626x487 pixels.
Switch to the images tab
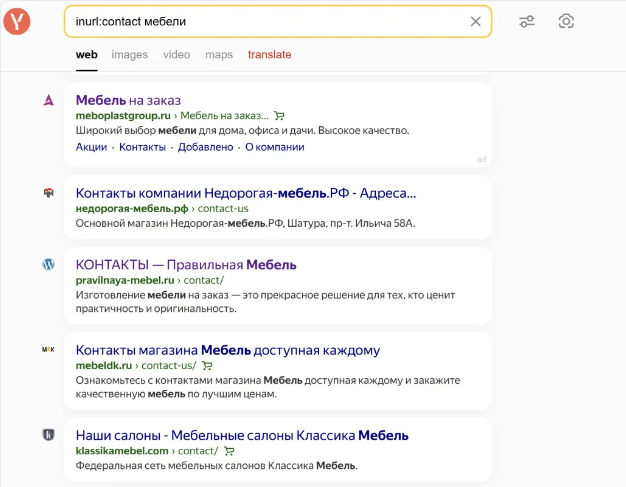(129, 55)
